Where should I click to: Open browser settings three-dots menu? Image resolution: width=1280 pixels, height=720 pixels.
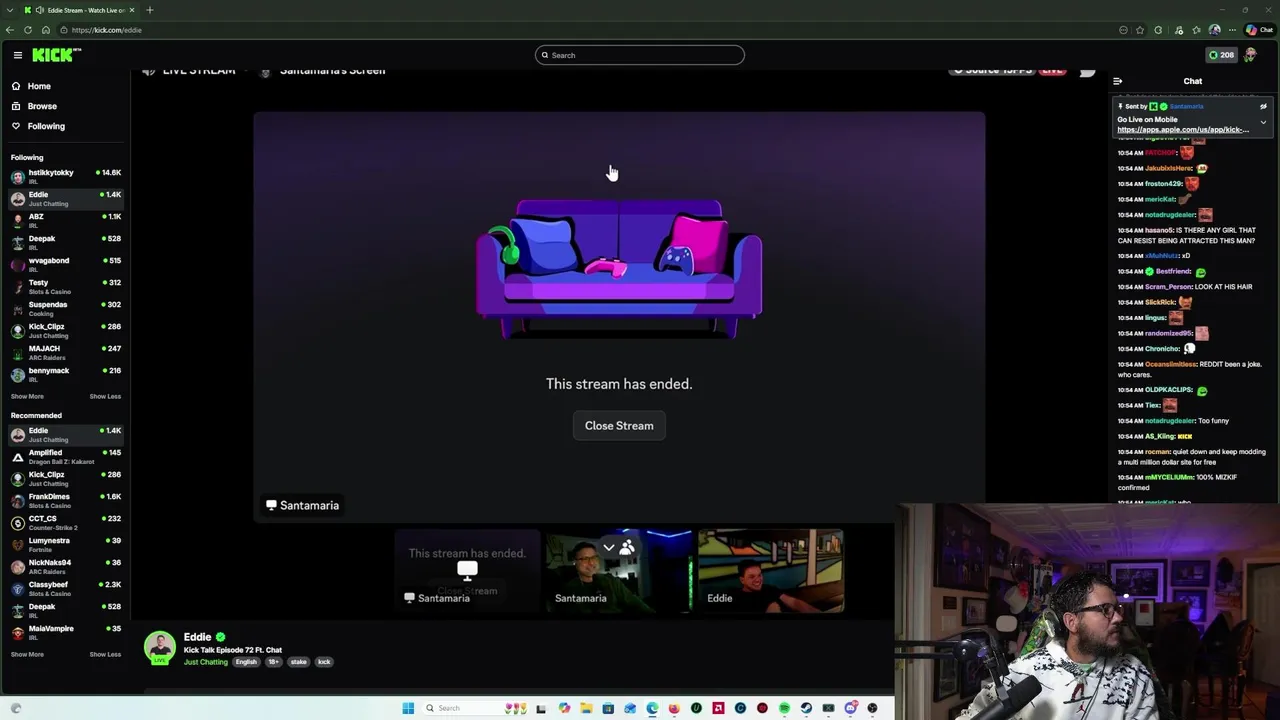click(1232, 30)
